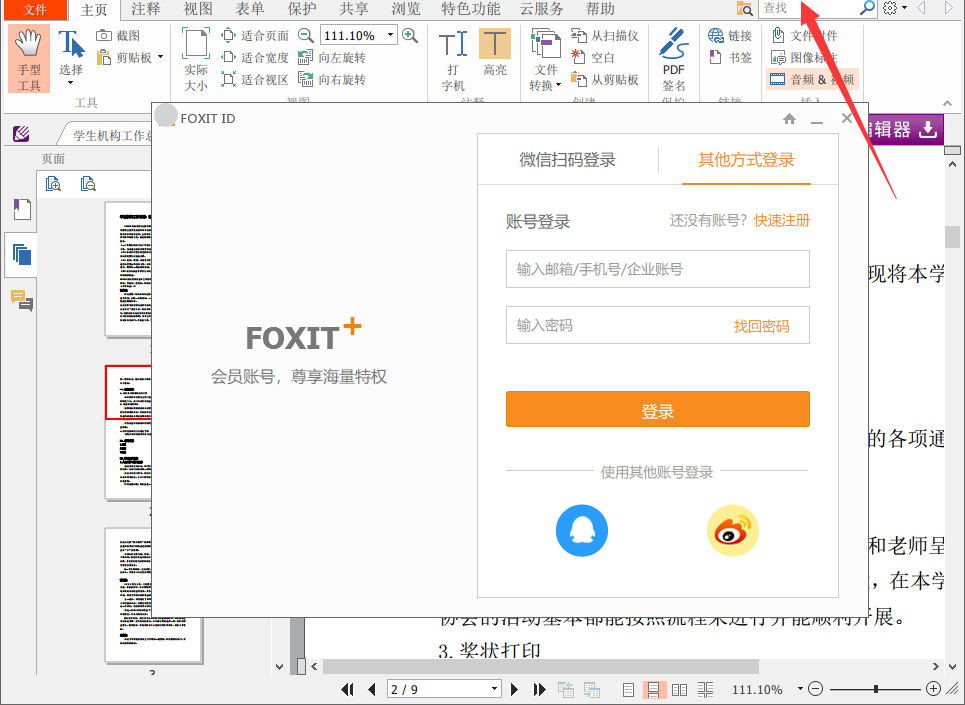Screen dimensions: 965x705
Task: Activate the Typewriter (打字机) tool
Action: tap(452, 55)
